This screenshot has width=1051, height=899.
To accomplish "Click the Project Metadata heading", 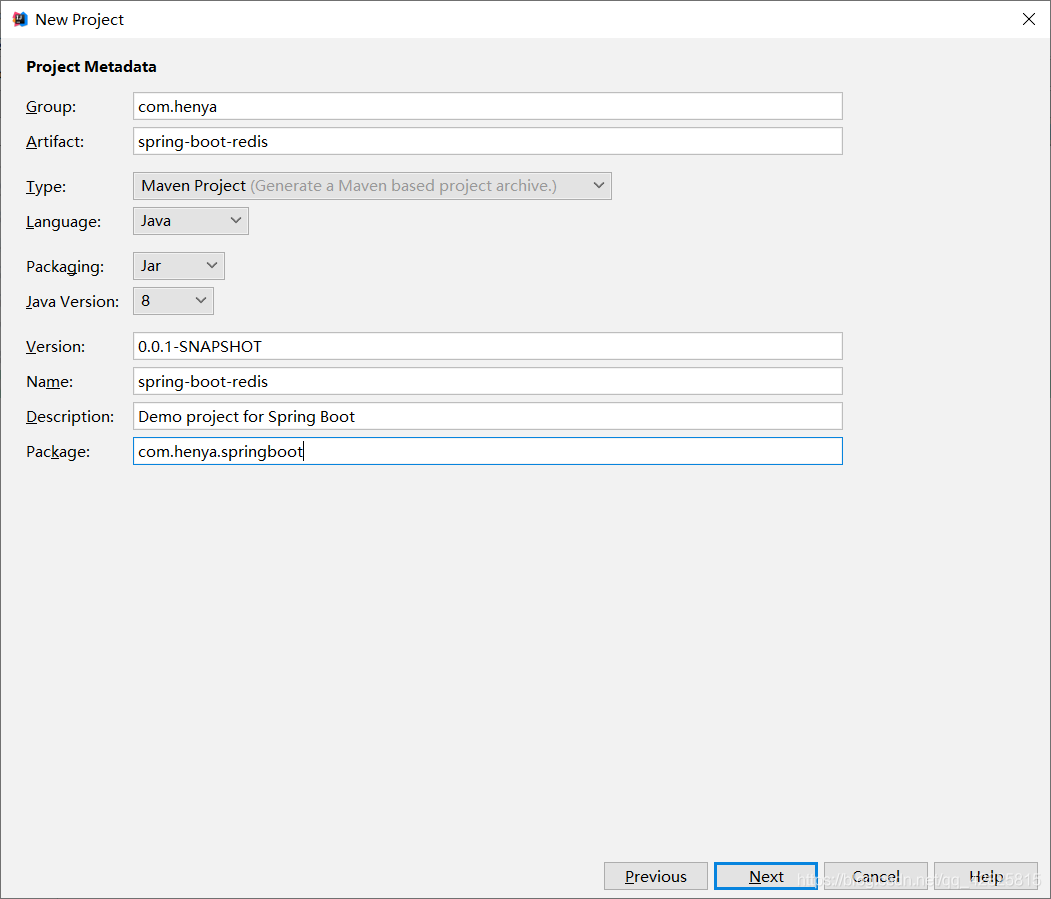I will tap(91, 67).
